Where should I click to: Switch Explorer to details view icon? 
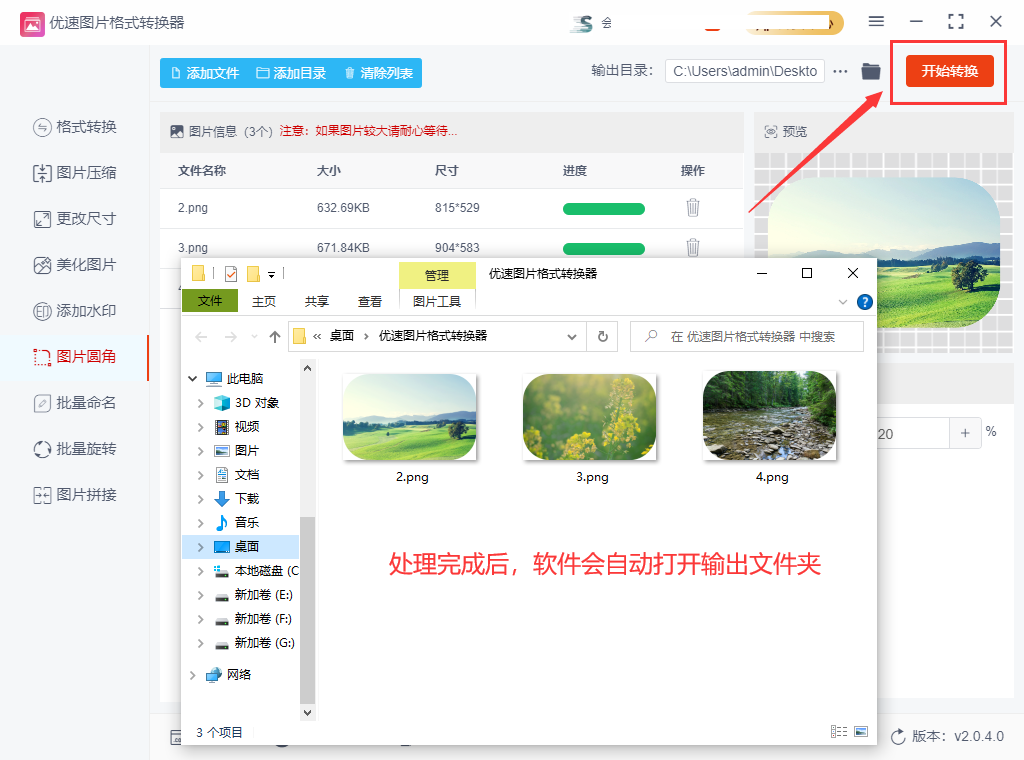pyautogui.click(x=839, y=732)
